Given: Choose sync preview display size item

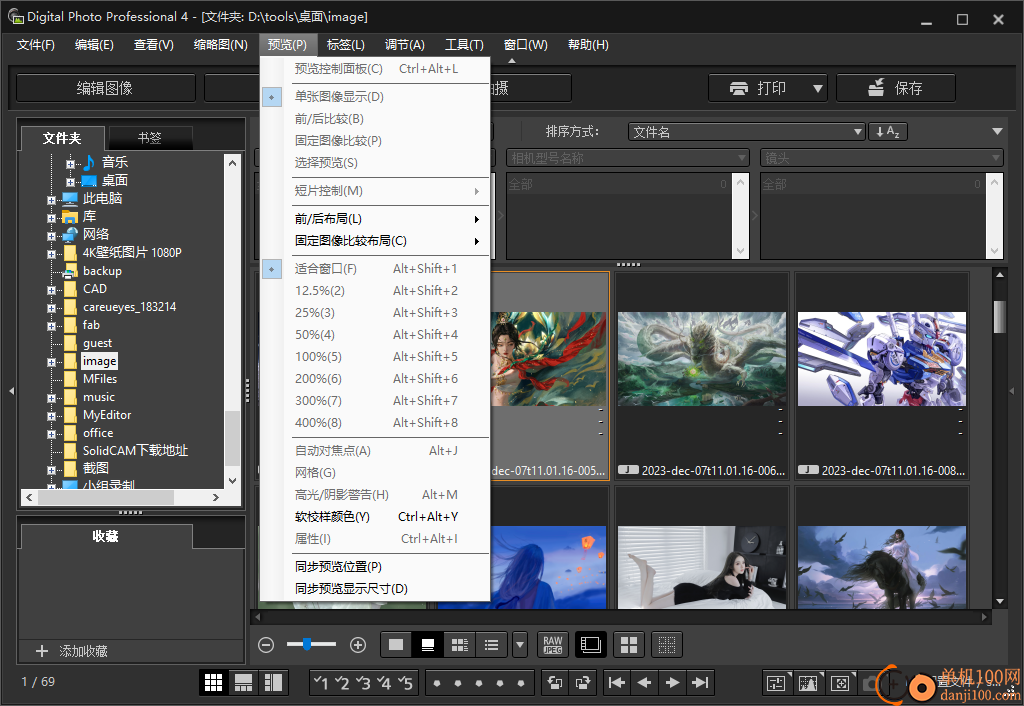Looking at the screenshot, I should (x=375, y=589).
